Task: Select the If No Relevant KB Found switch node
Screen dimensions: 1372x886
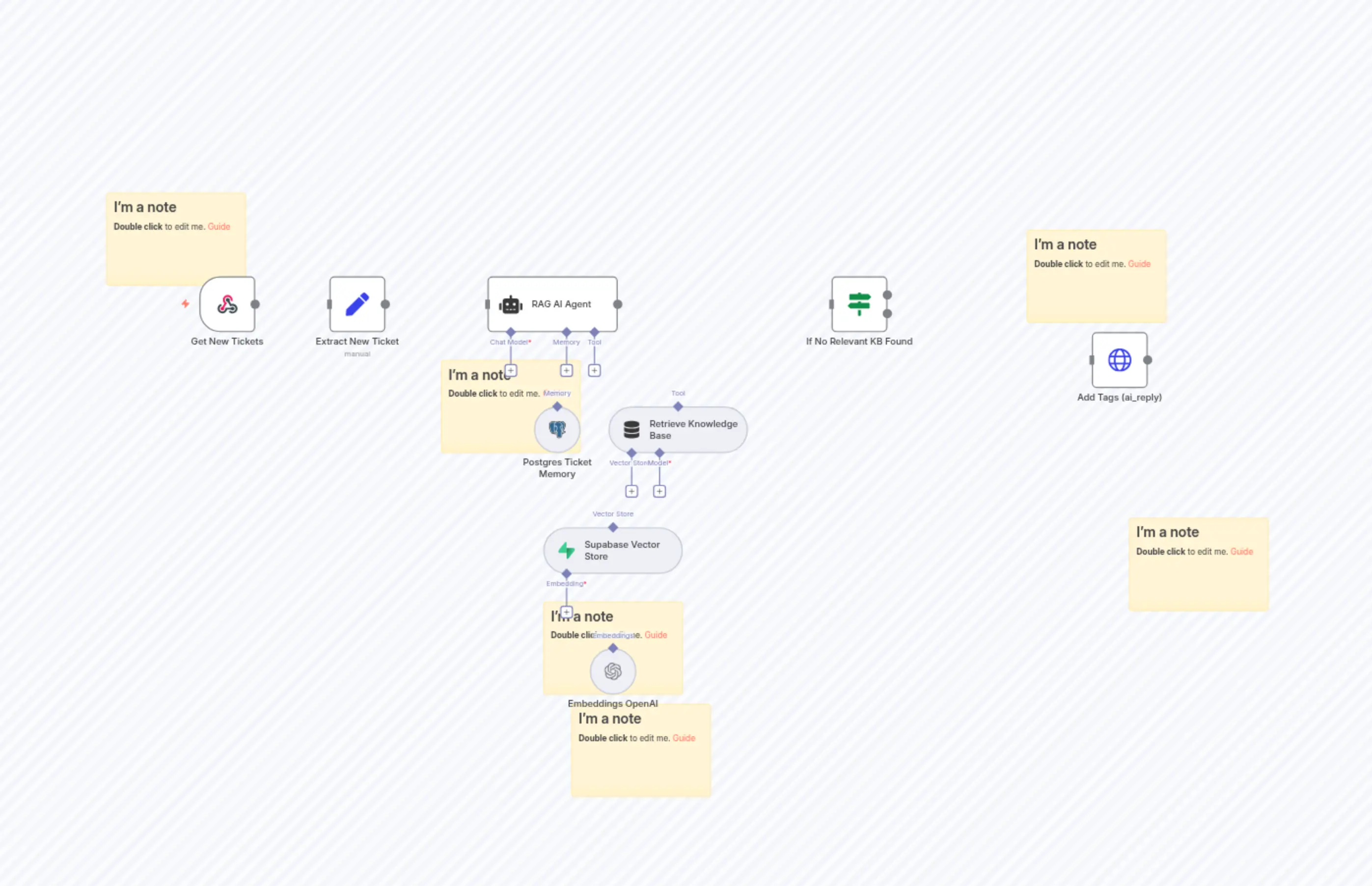Action: click(x=859, y=304)
